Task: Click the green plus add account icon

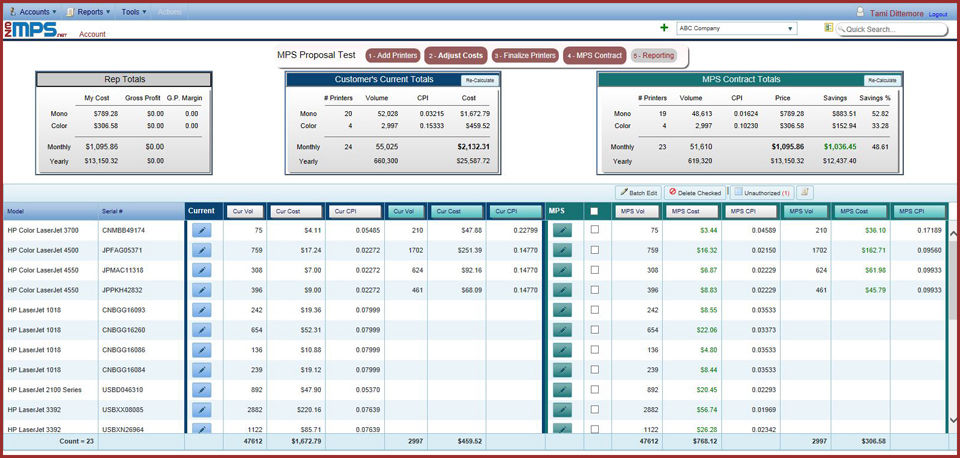Action: (665, 28)
